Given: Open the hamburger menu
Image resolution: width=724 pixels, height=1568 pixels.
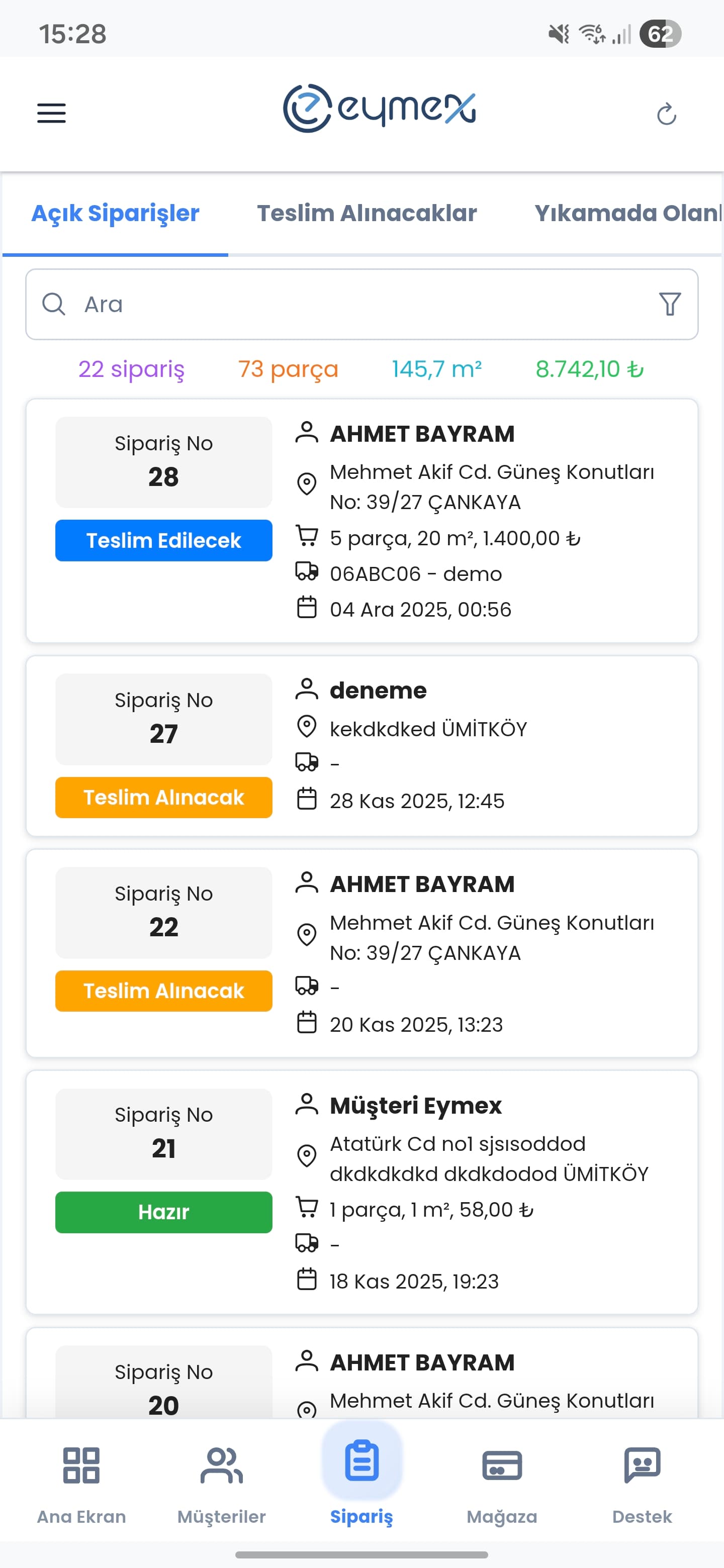Looking at the screenshot, I should [x=51, y=113].
